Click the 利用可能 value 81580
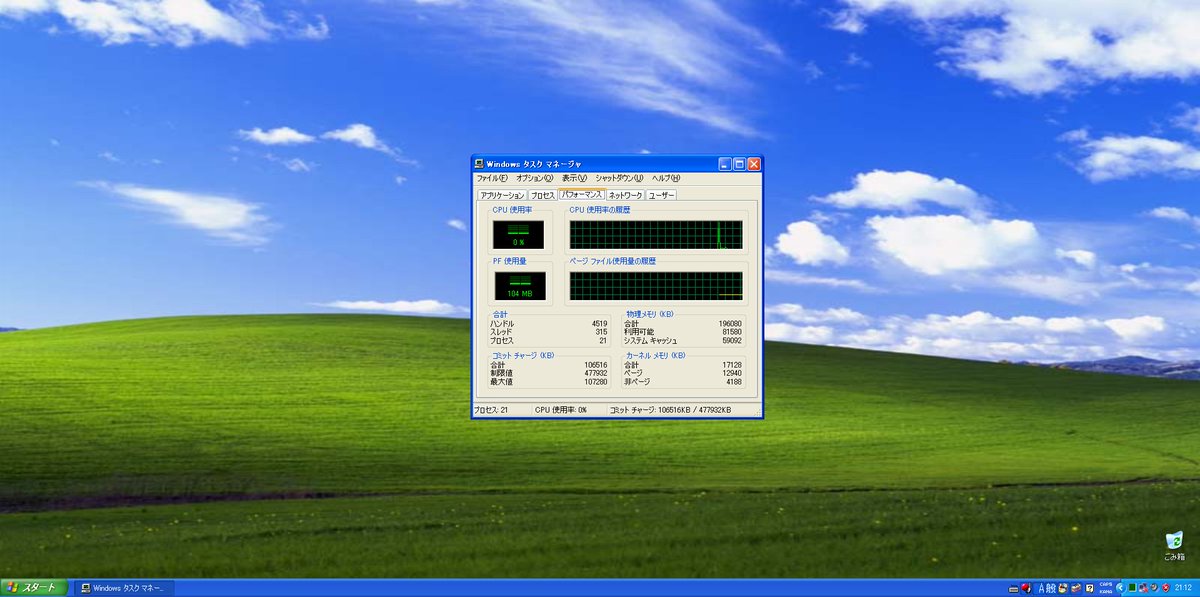Screen dimensions: 1200x597 coord(732,332)
